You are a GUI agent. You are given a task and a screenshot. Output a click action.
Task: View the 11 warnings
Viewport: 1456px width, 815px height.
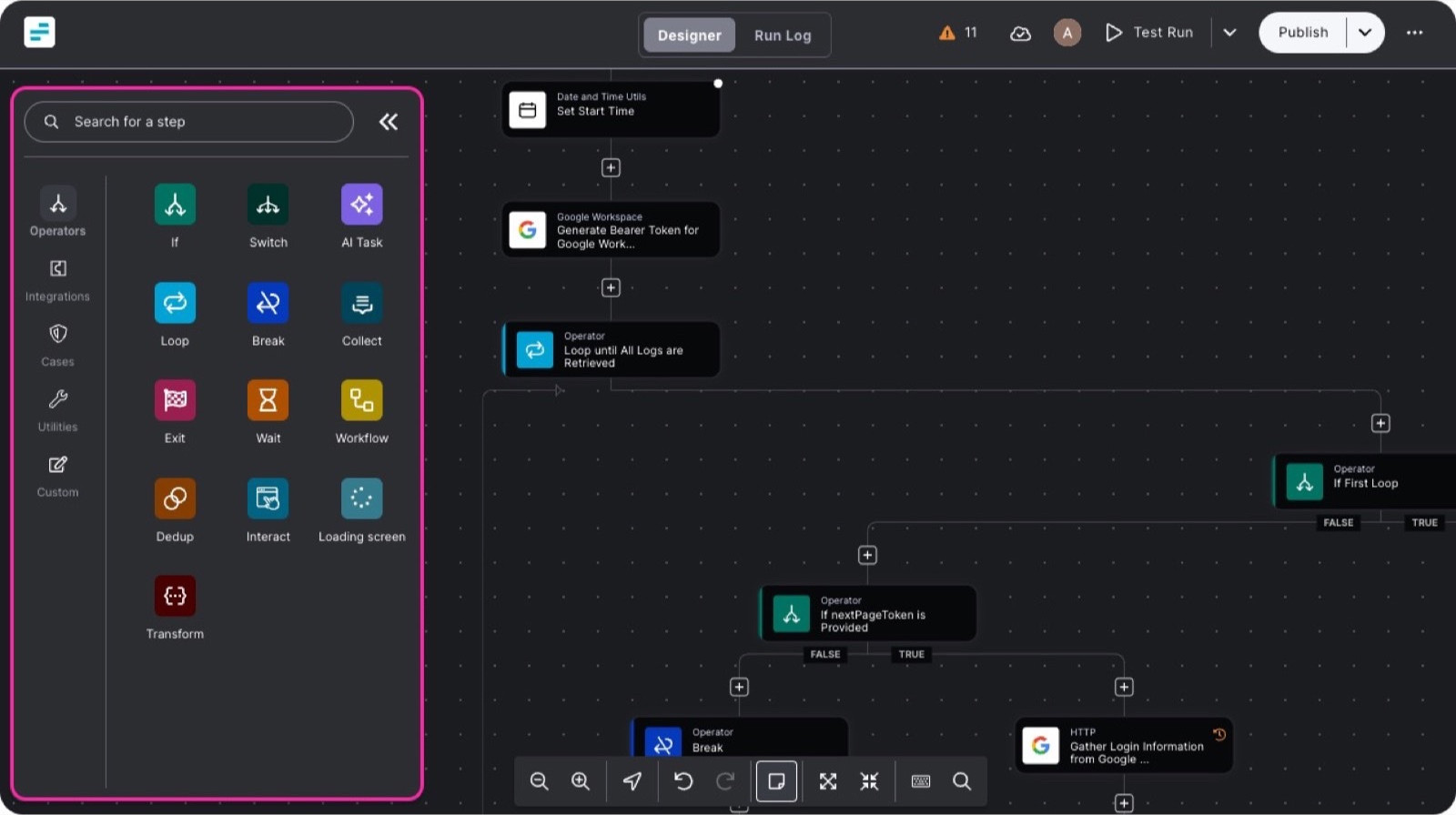[x=958, y=33]
